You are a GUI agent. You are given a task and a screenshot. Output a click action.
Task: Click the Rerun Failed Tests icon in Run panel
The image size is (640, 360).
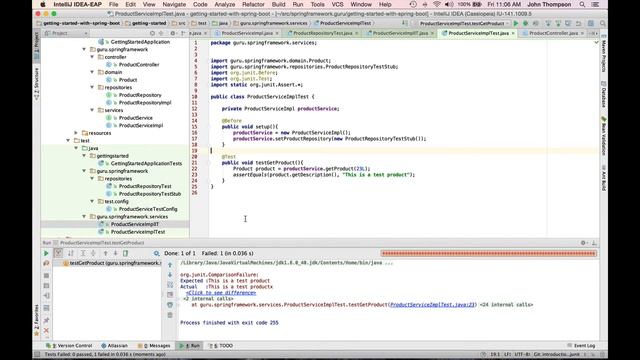(46, 264)
